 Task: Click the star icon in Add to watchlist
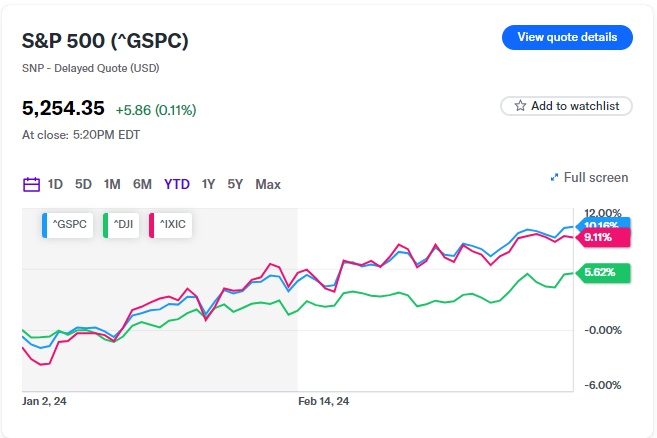pos(520,106)
